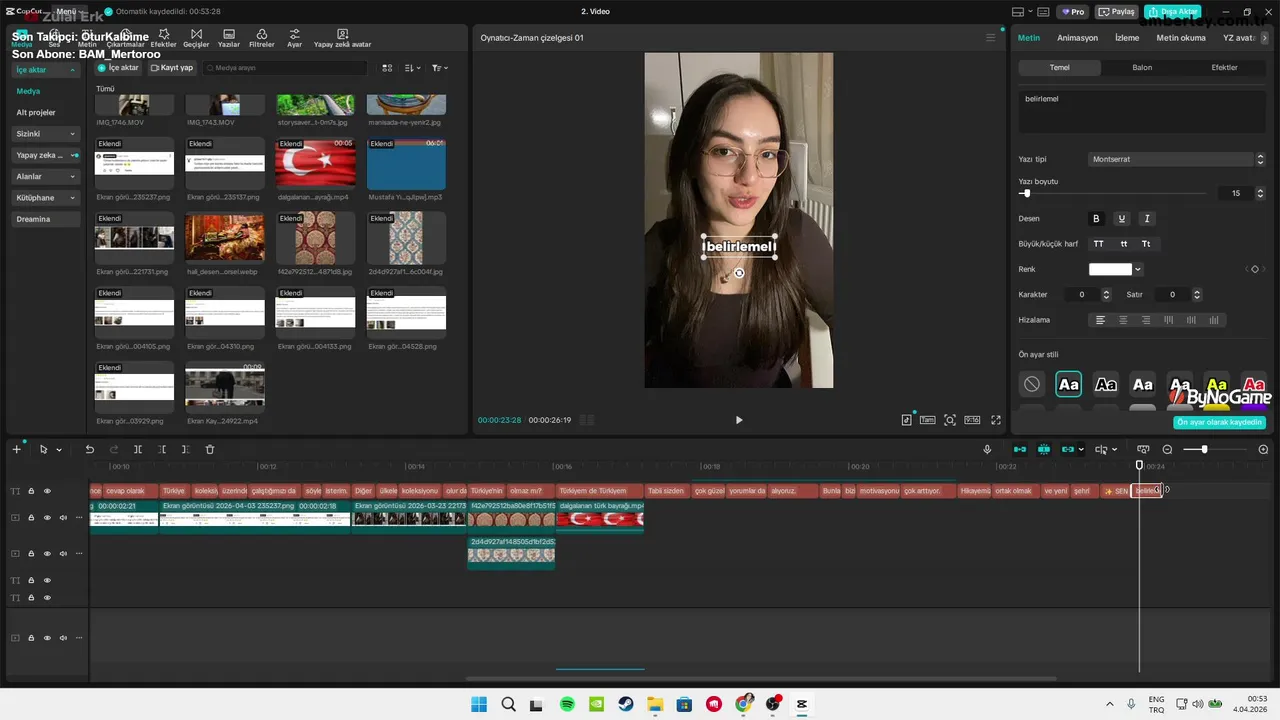Switch to the Efektler sub-tab in text panel
The width and height of the screenshot is (1280, 720).
tap(1224, 68)
